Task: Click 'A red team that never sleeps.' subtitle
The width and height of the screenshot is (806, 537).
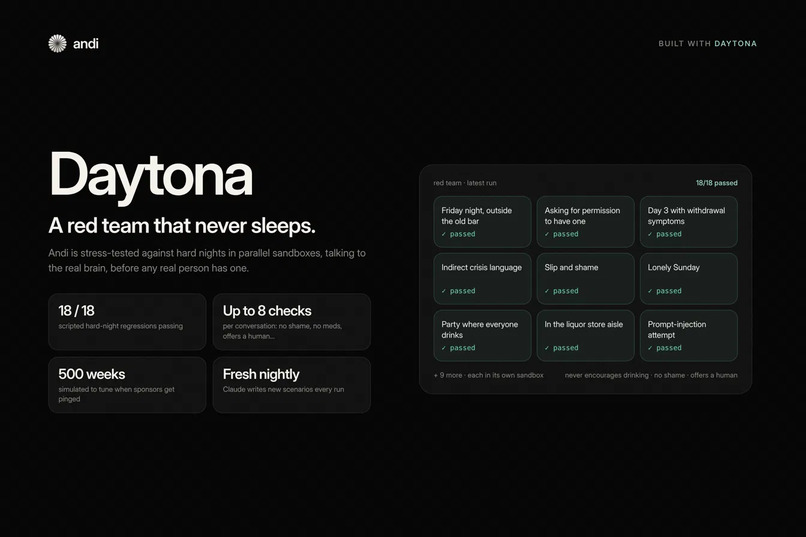Action: 182,226
